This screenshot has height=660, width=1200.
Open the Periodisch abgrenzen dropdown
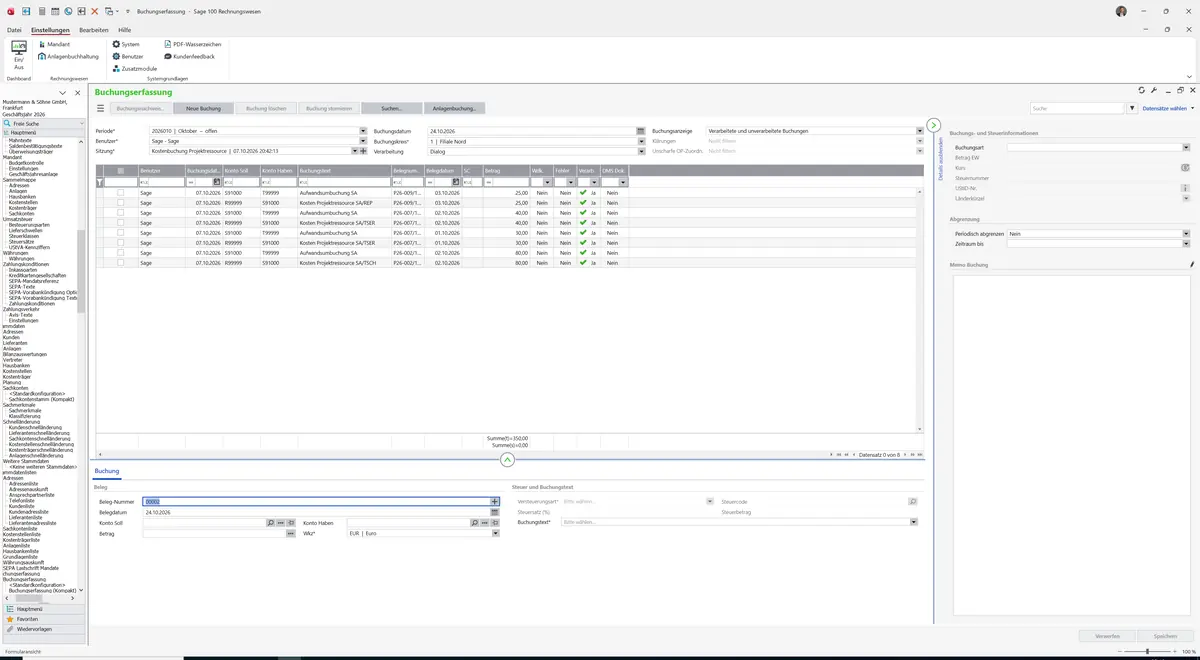click(1186, 233)
